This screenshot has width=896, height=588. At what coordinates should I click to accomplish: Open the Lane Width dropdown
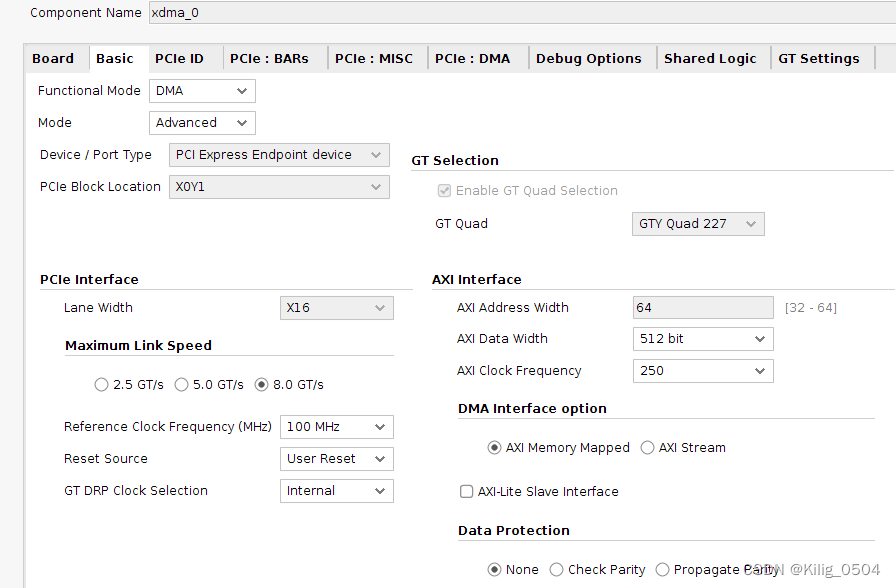336,307
